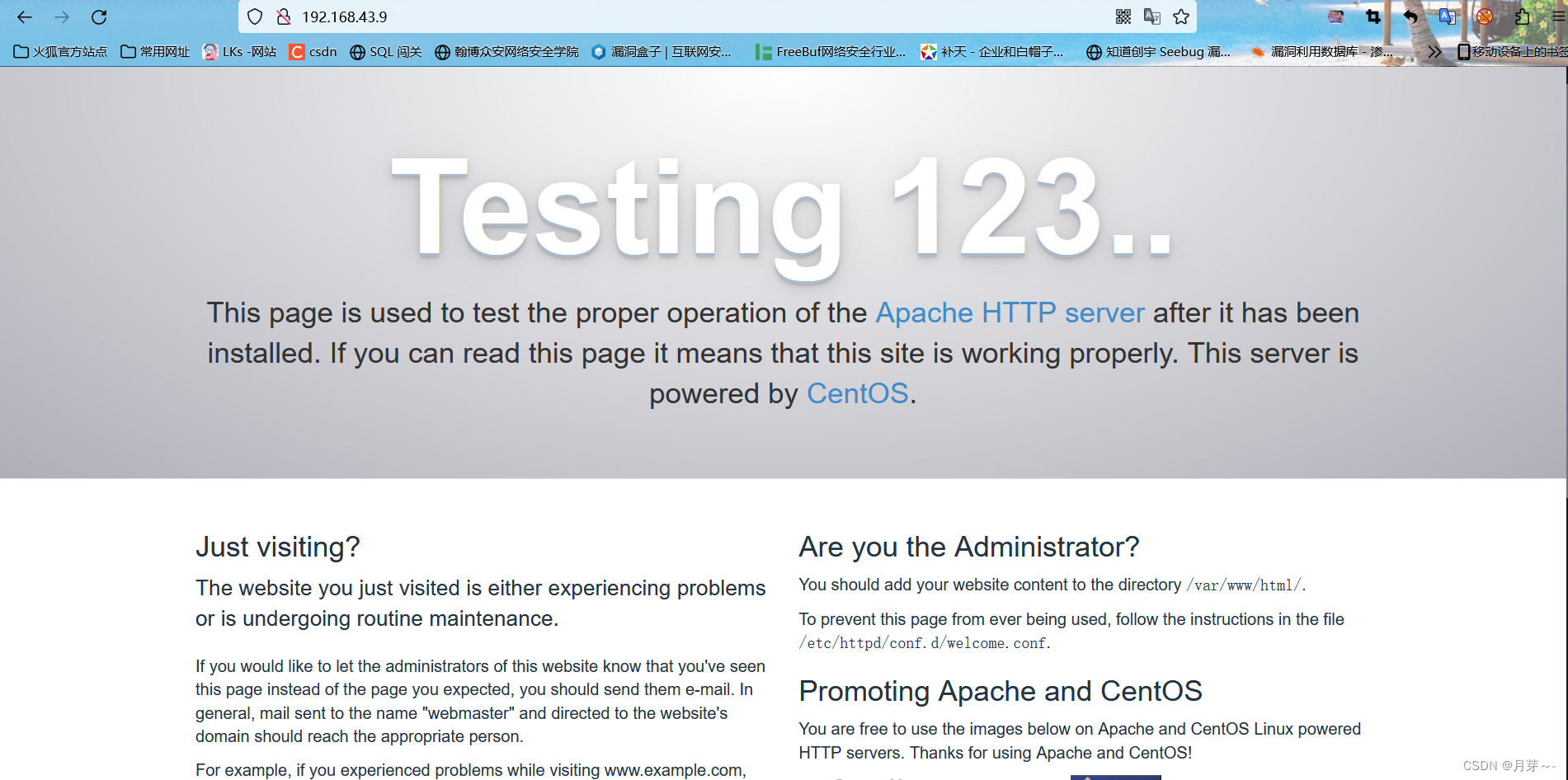The width and height of the screenshot is (1568, 780).
Task: Toggle tracking protection via the shield icon
Action: 254,16
